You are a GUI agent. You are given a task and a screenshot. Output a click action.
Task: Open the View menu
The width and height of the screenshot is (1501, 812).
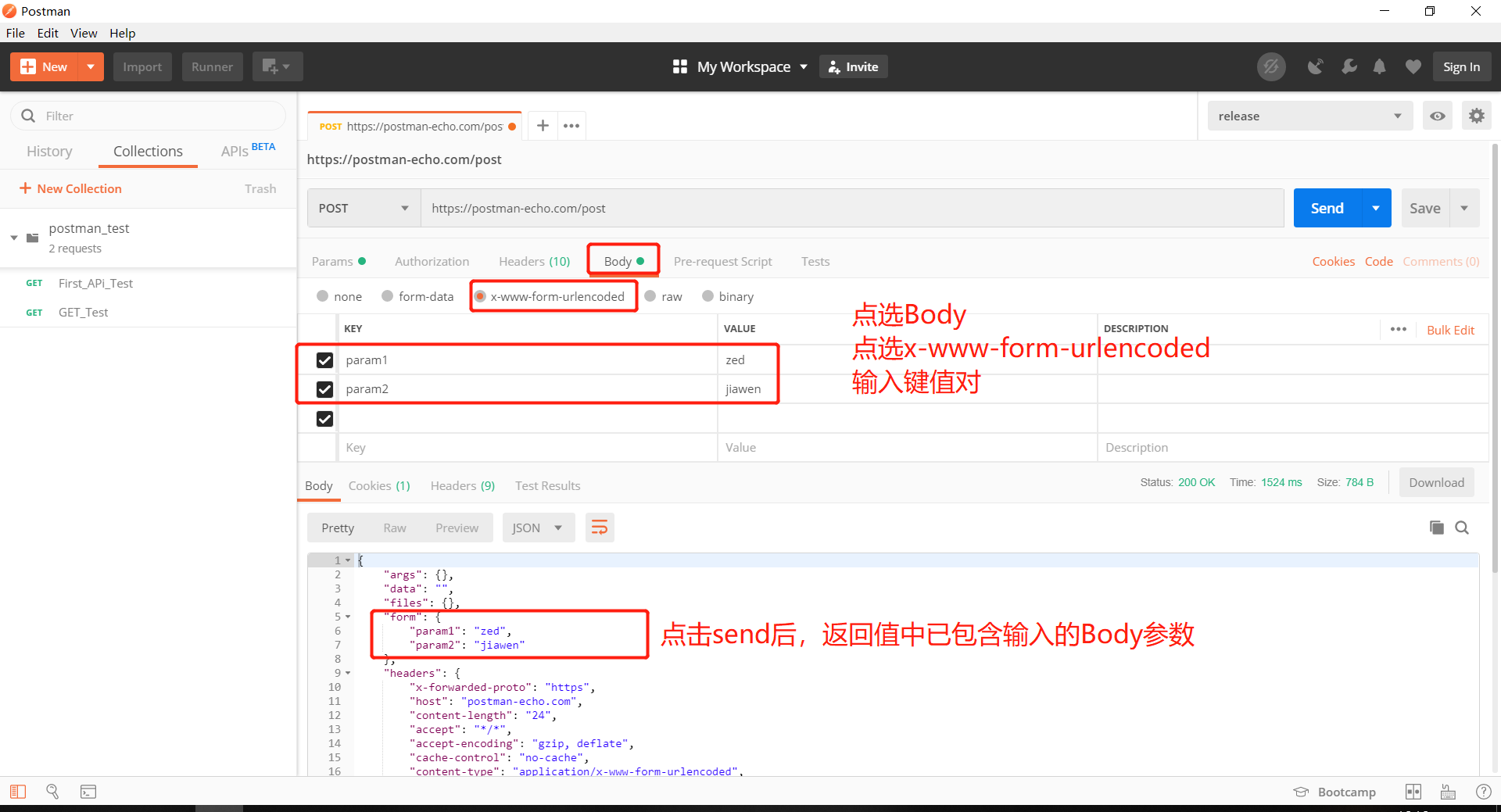(84, 33)
